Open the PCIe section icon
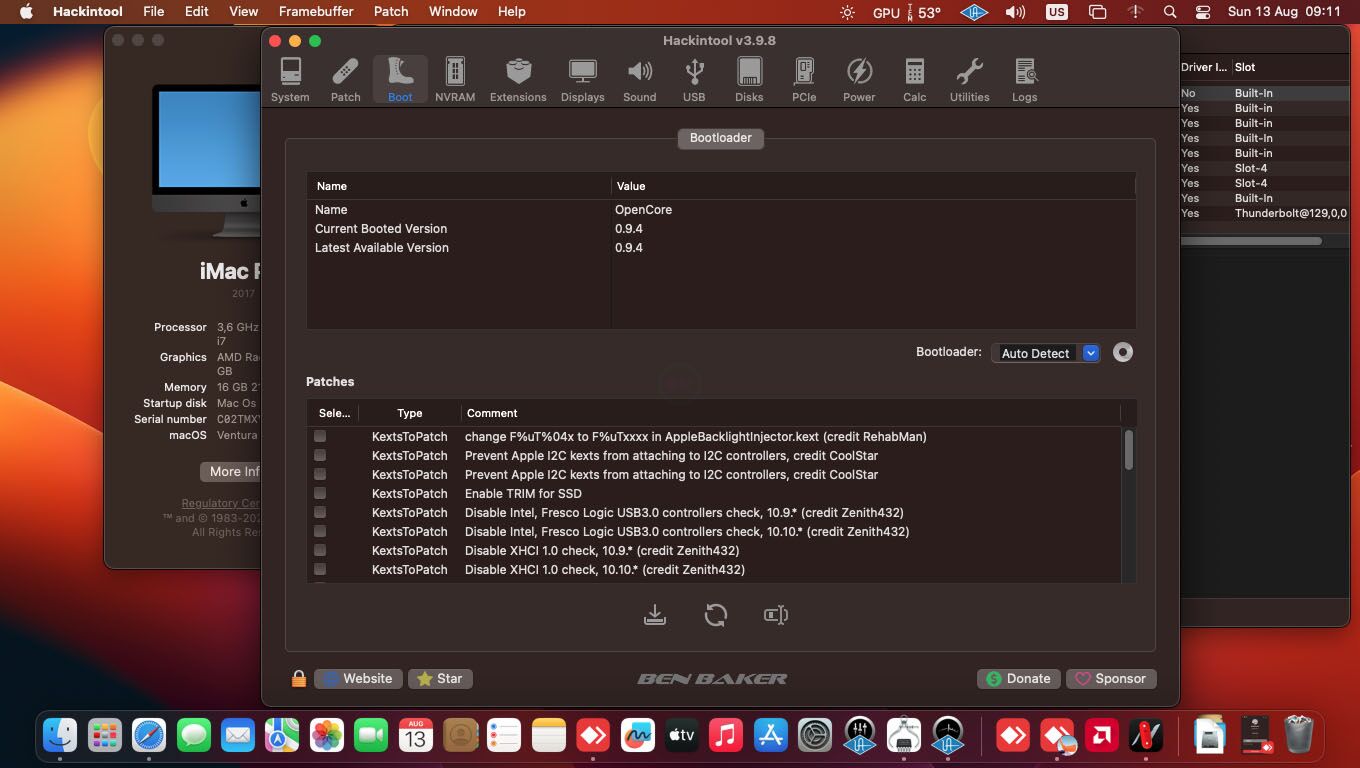This screenshot has height=768, width=1360. (803, 78)
